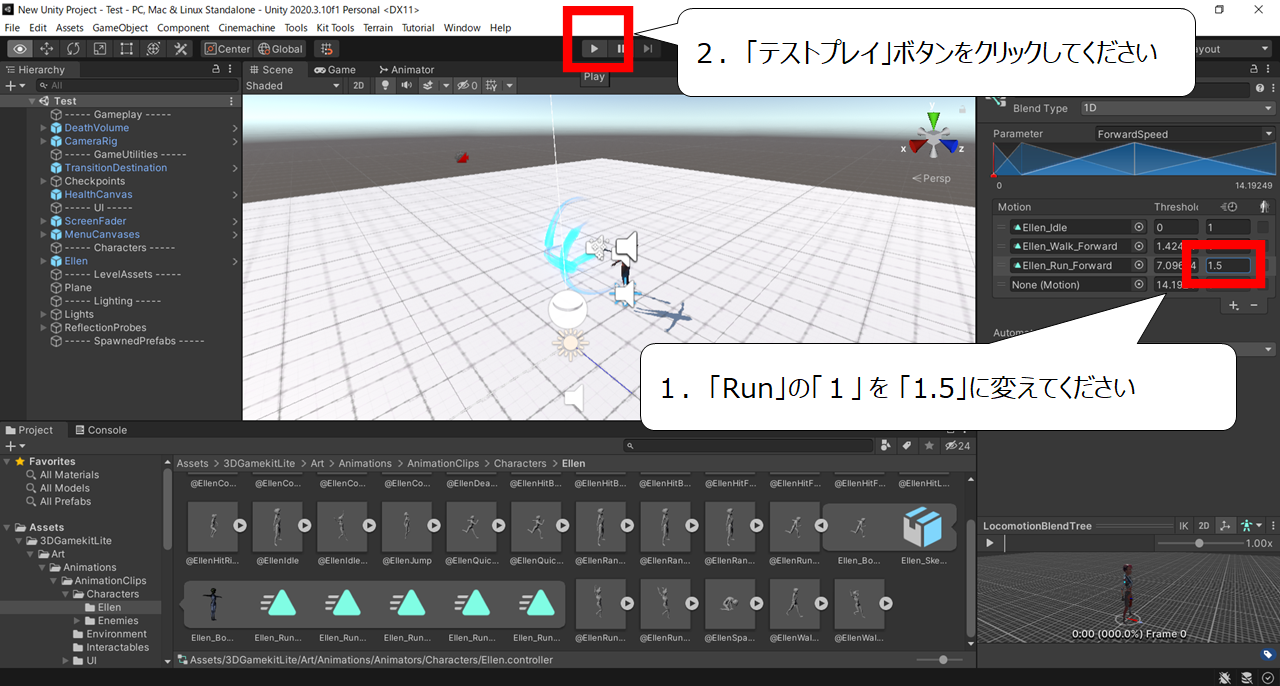Open project create (+) dropdown
The height and width of the screenshot is (686, 1280).
pos(14,446)
